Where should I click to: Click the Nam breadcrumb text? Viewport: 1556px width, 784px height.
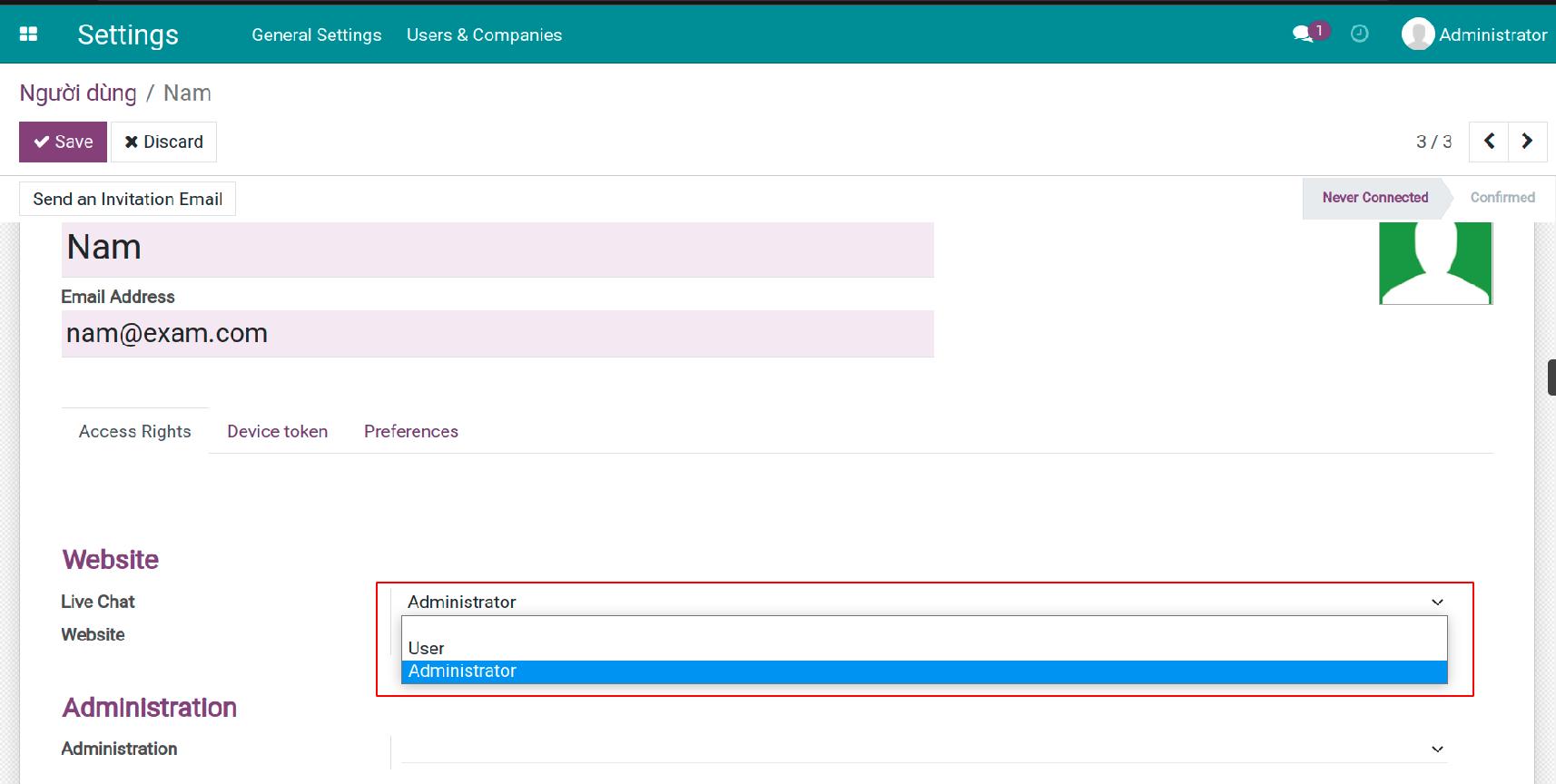coord(187,93)
